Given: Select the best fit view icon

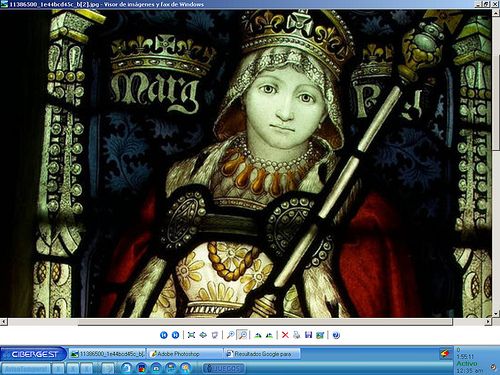Looking at the screenshot, I should [x=191, y=335].
